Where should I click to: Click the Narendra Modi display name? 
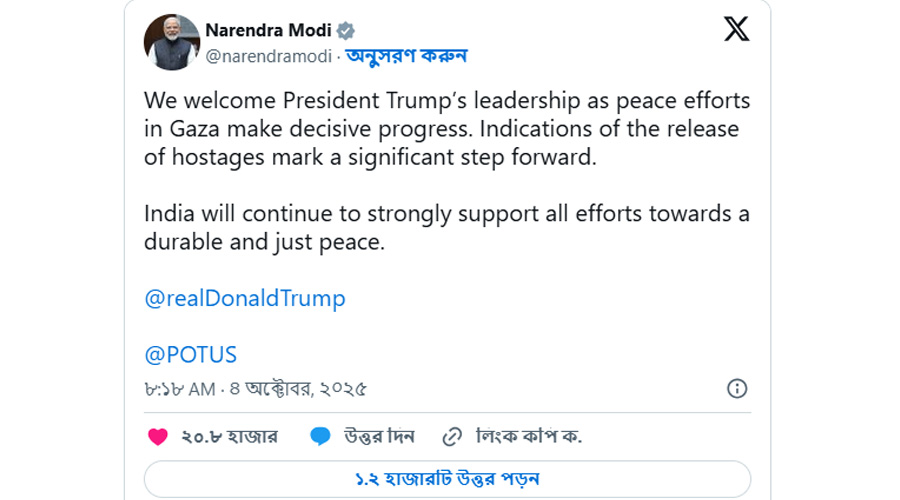[268, 30]
